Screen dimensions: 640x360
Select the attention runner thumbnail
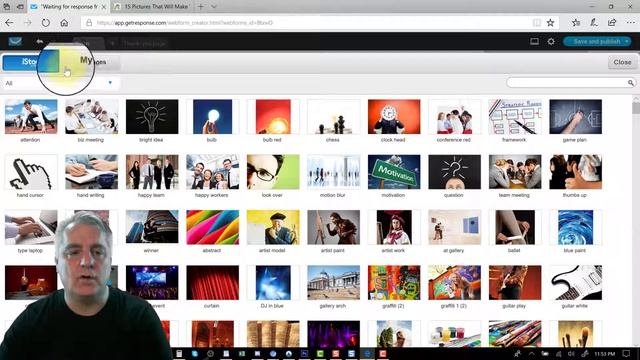(x=31, y=116)
